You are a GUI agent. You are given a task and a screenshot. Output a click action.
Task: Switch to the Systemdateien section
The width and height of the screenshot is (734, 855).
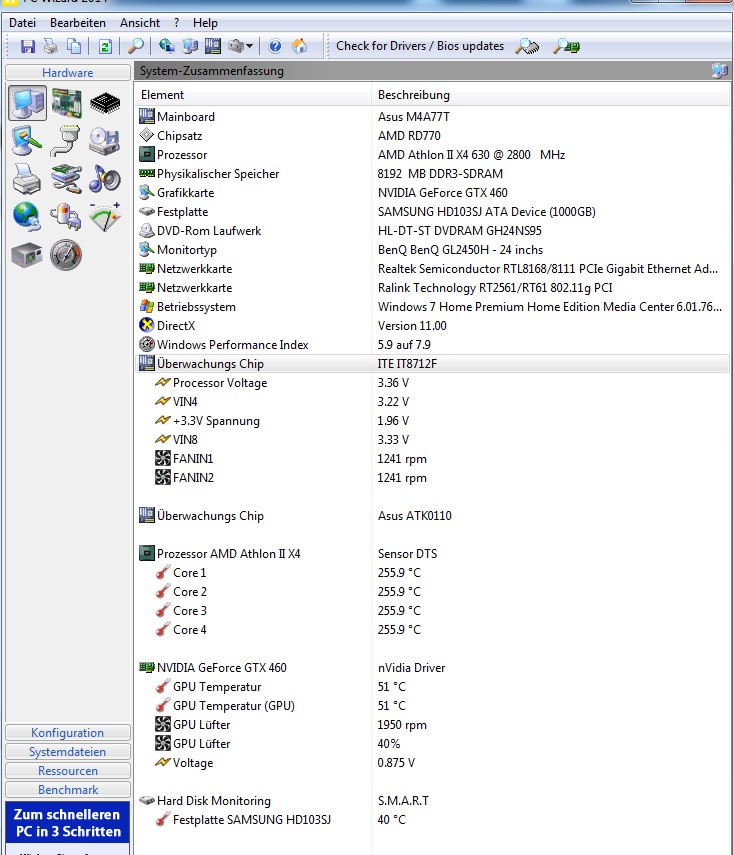[68, 751]
